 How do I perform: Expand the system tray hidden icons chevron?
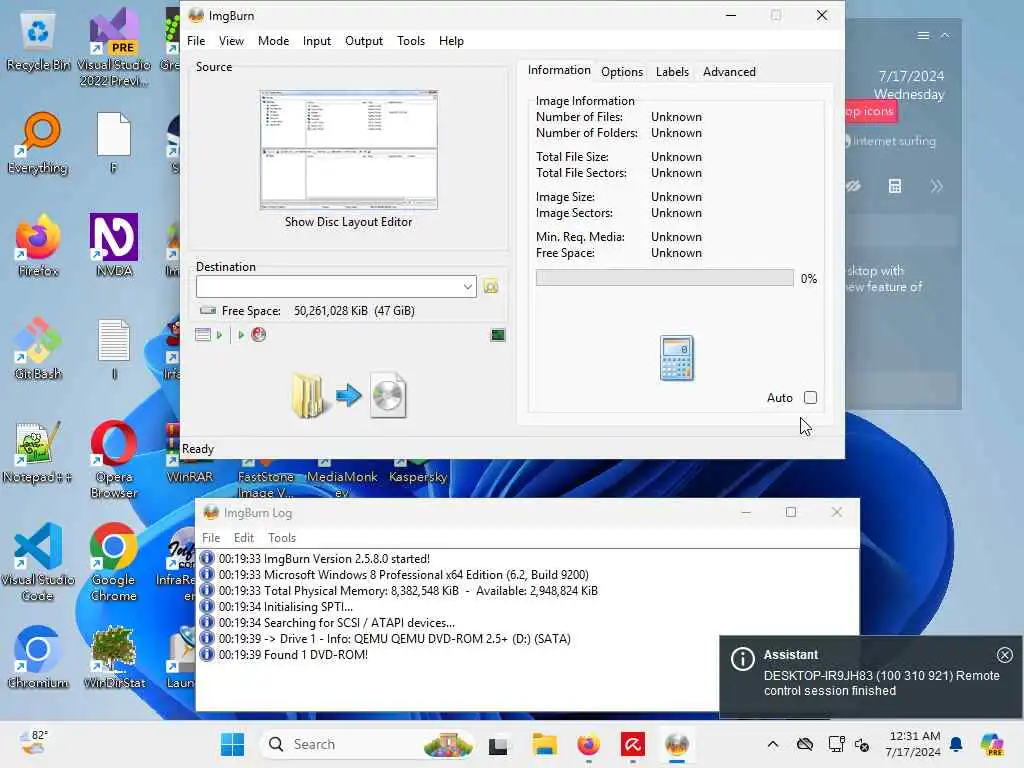773,744
